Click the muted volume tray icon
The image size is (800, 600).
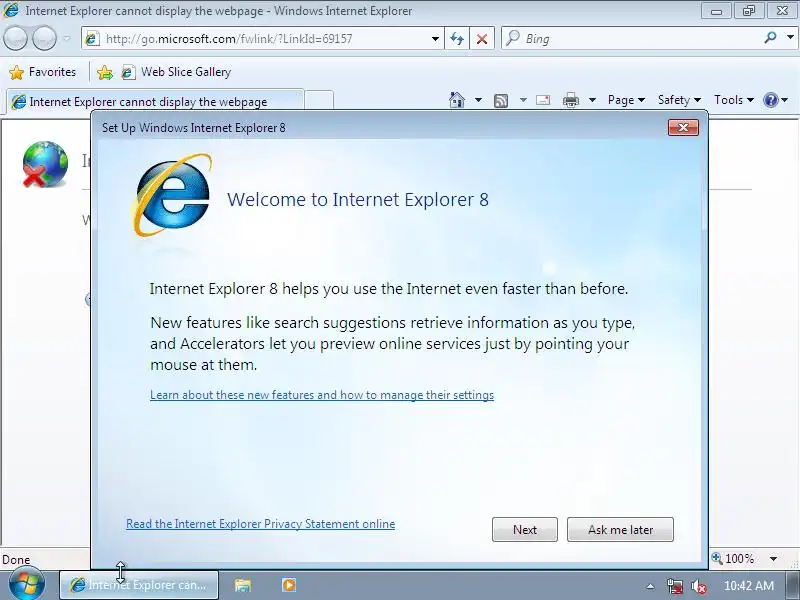point(698,586)
